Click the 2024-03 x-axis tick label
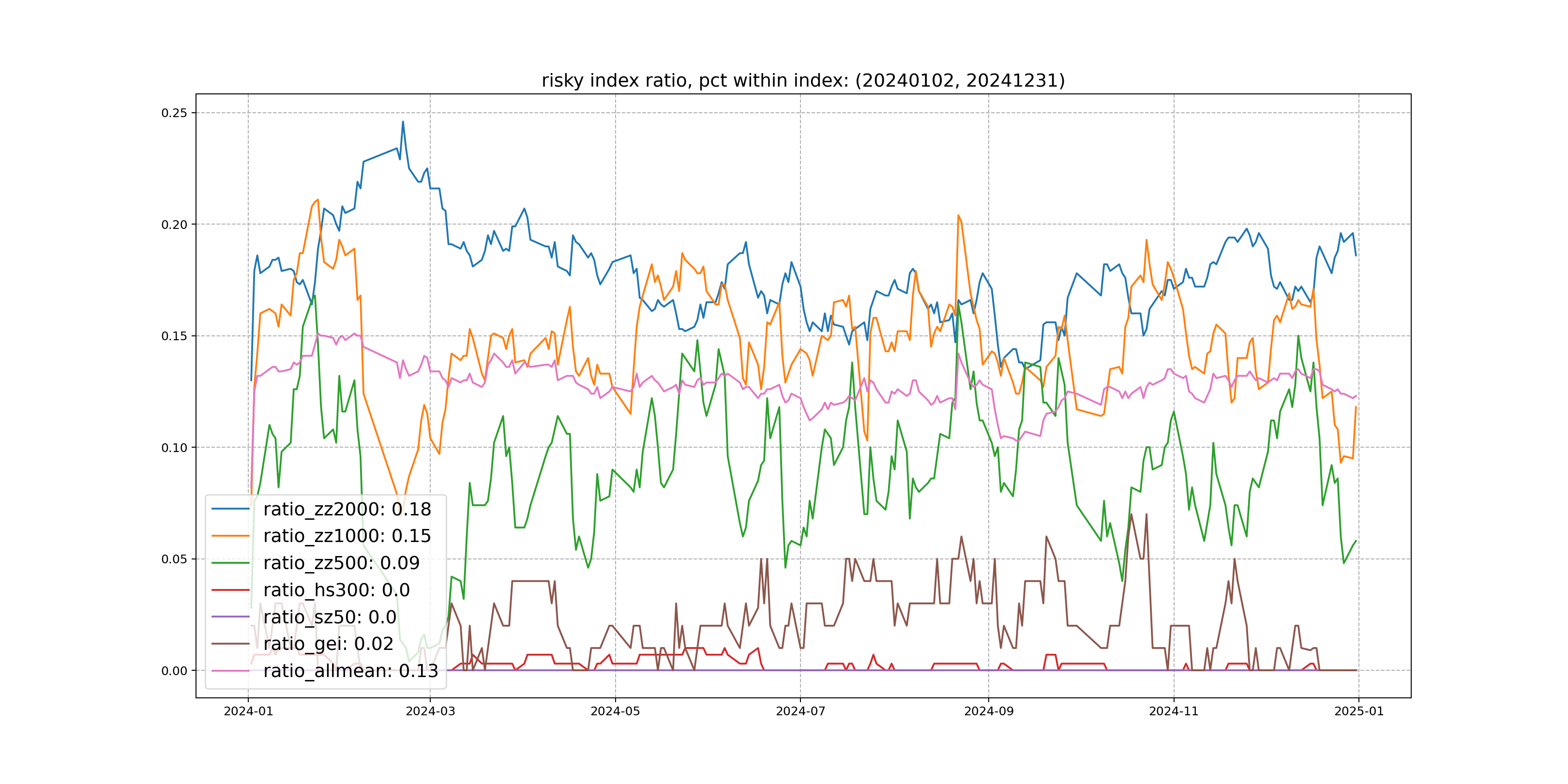This screenshot has width=1568, height=784. tap(430, 711)
